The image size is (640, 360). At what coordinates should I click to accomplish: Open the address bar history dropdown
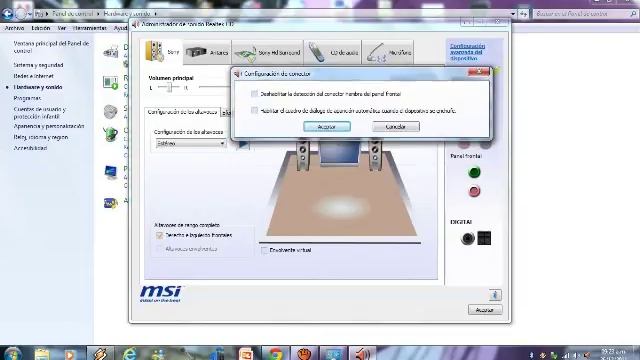513,14
